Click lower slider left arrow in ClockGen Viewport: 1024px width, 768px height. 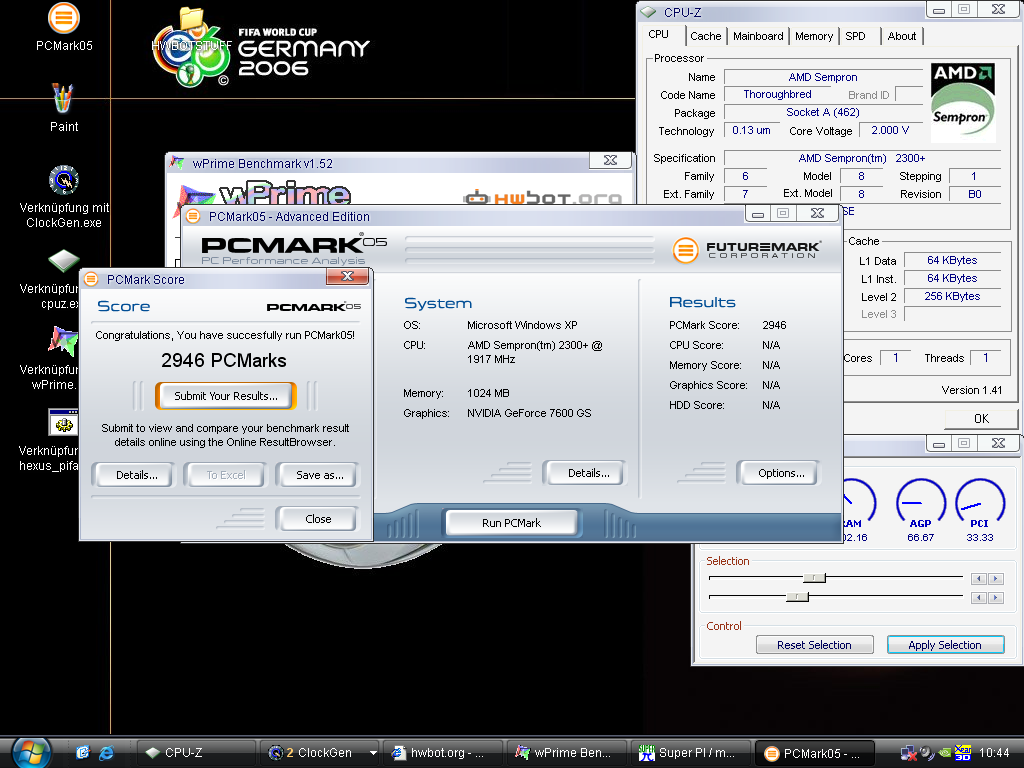[x=978, y=598]
